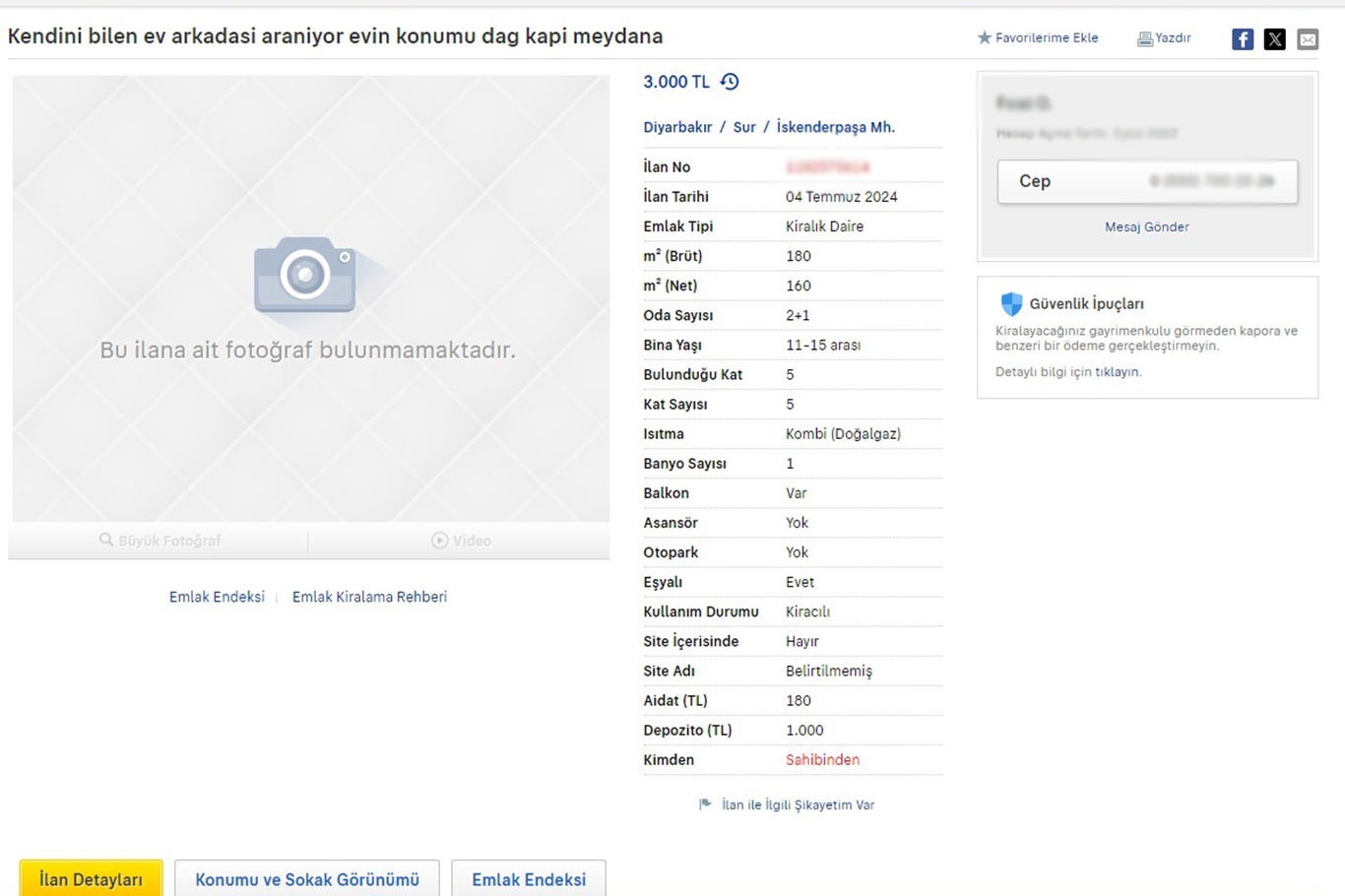Click the camera placeholder icon
The image size is (1345, 896).
305,275
